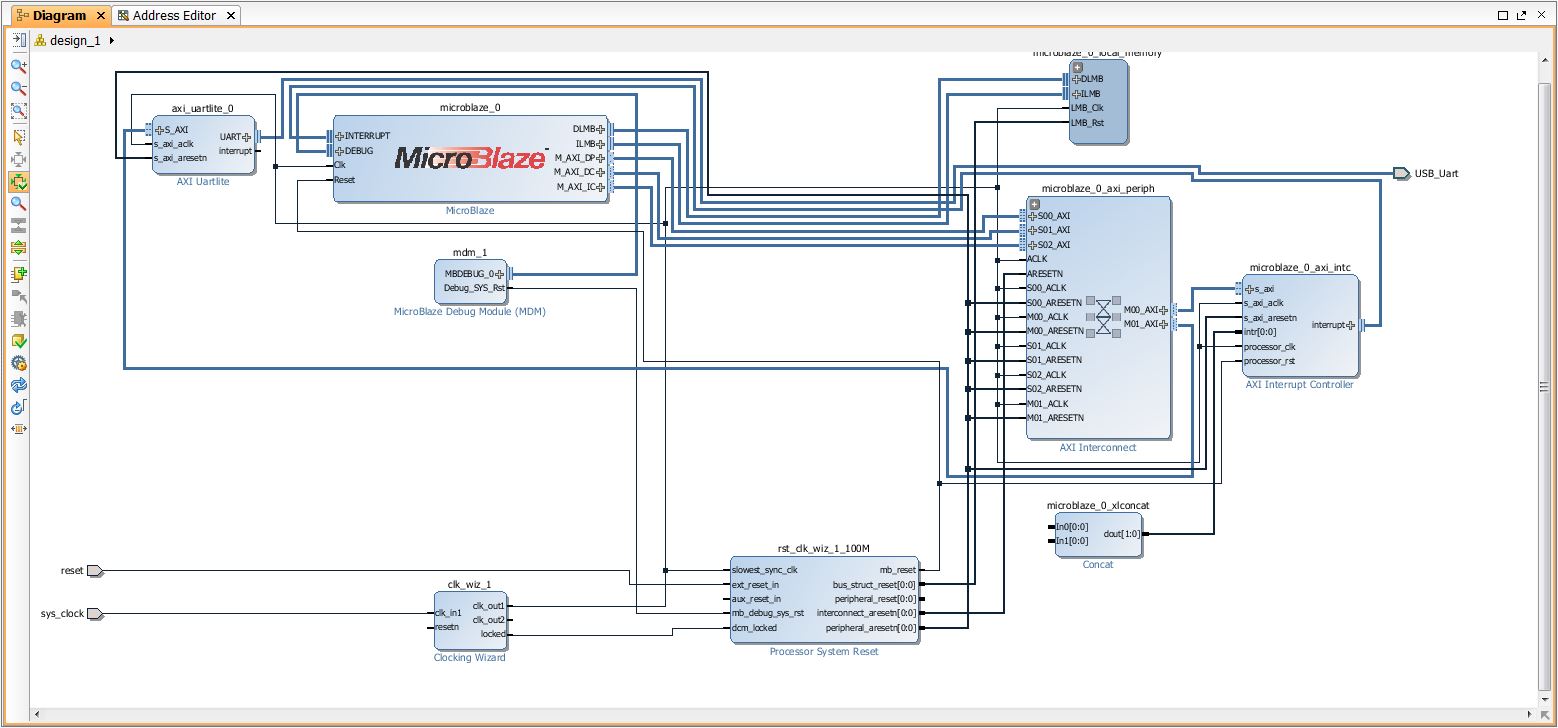Click the Collapse All toolbar icon
Screen dimensions: 1558x728
click(18, 226)
